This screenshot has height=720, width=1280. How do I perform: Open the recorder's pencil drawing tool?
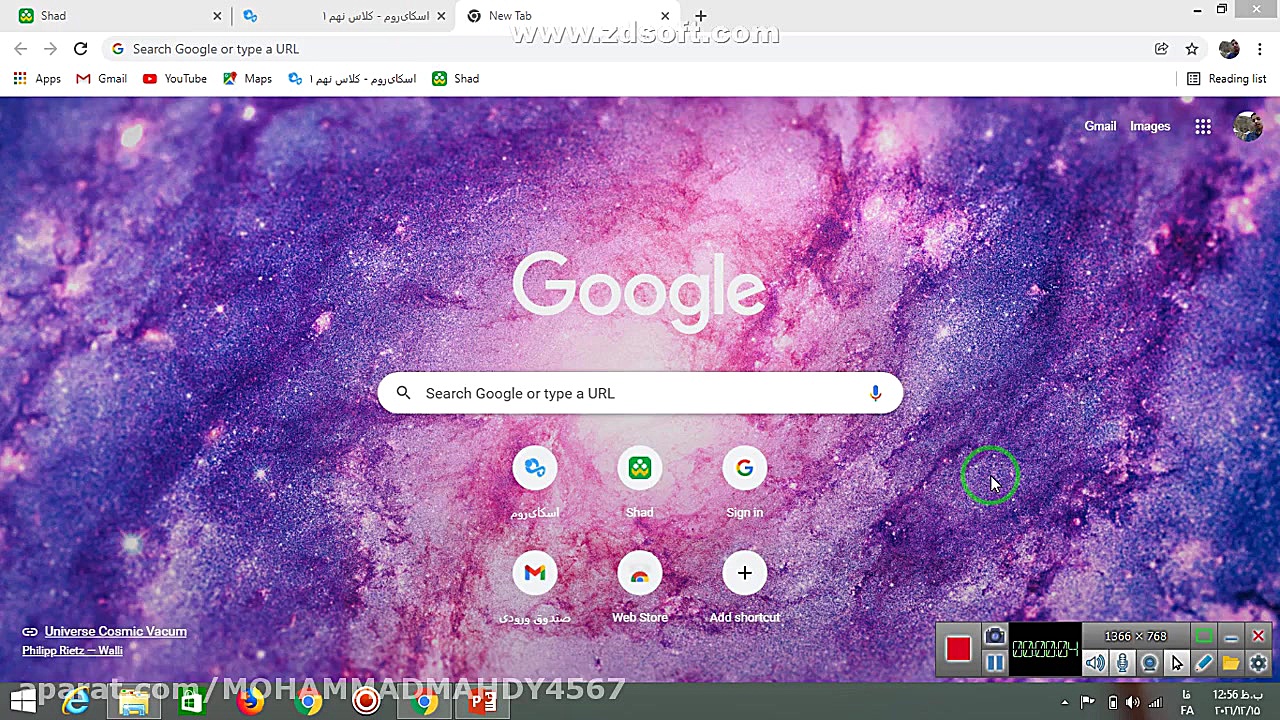[x=1204, y=663]
